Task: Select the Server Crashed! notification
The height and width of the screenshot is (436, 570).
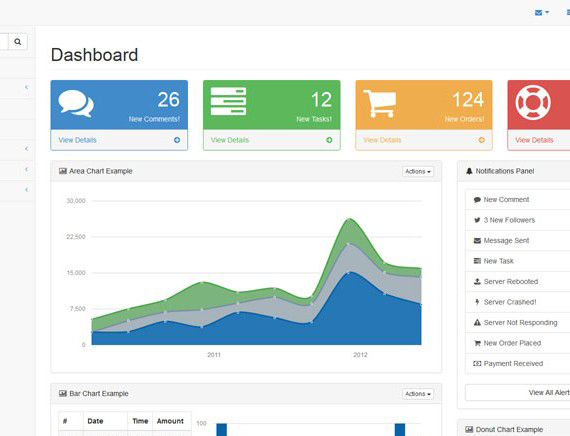Action: tap(518, 302)
